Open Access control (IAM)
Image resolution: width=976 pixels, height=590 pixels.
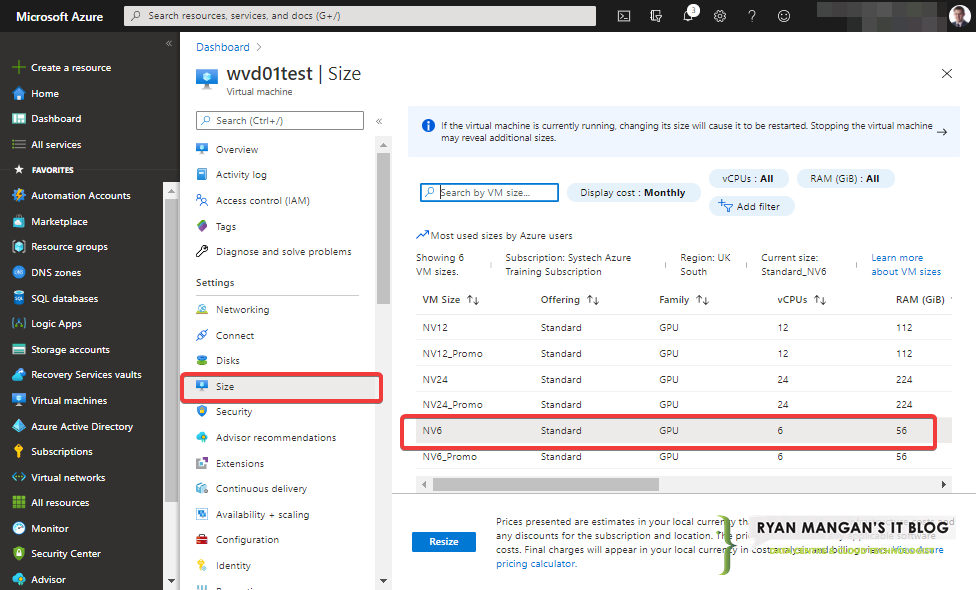pos(262,200)
